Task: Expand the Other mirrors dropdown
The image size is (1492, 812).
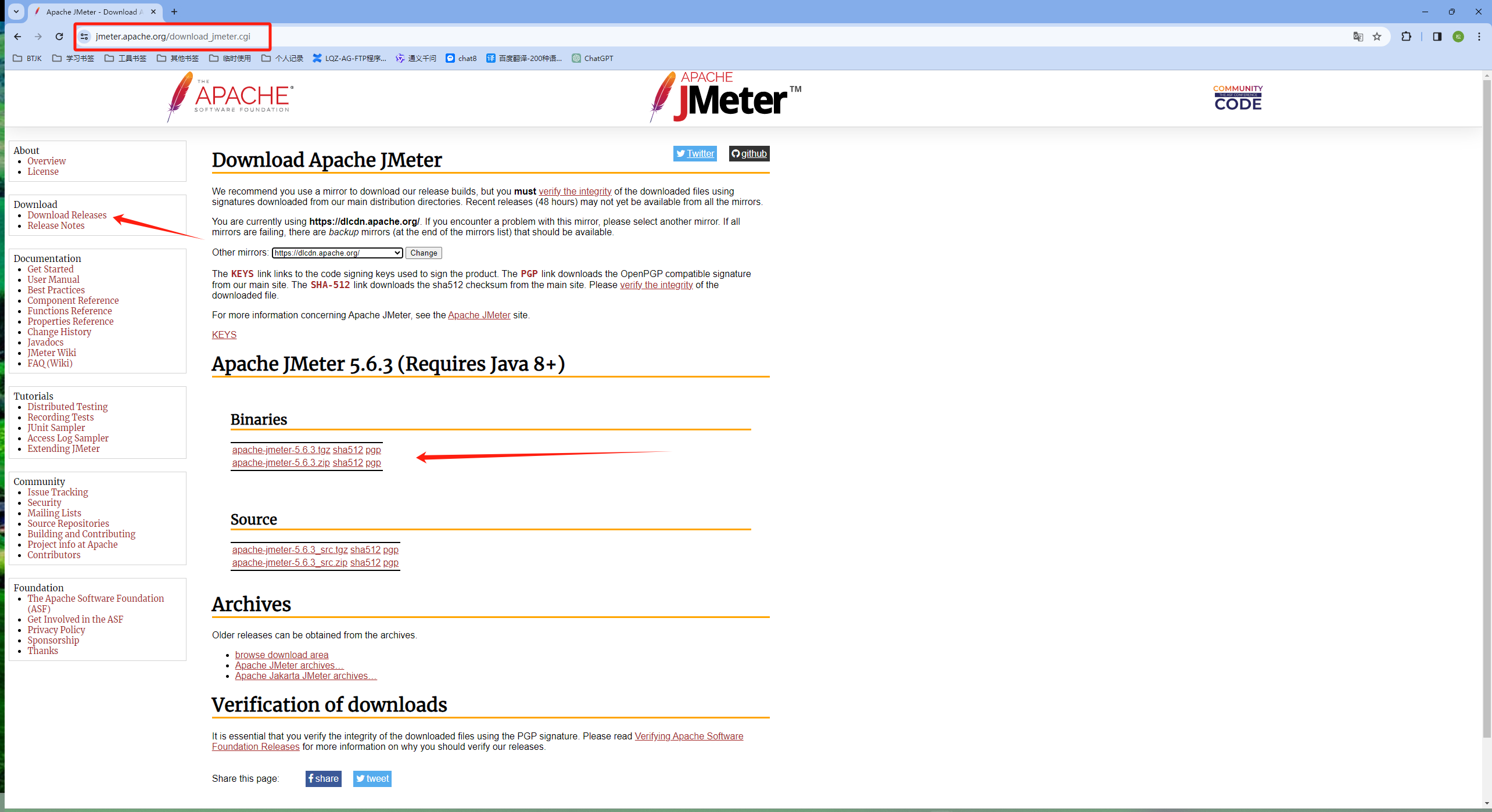Action: (337, 253)
